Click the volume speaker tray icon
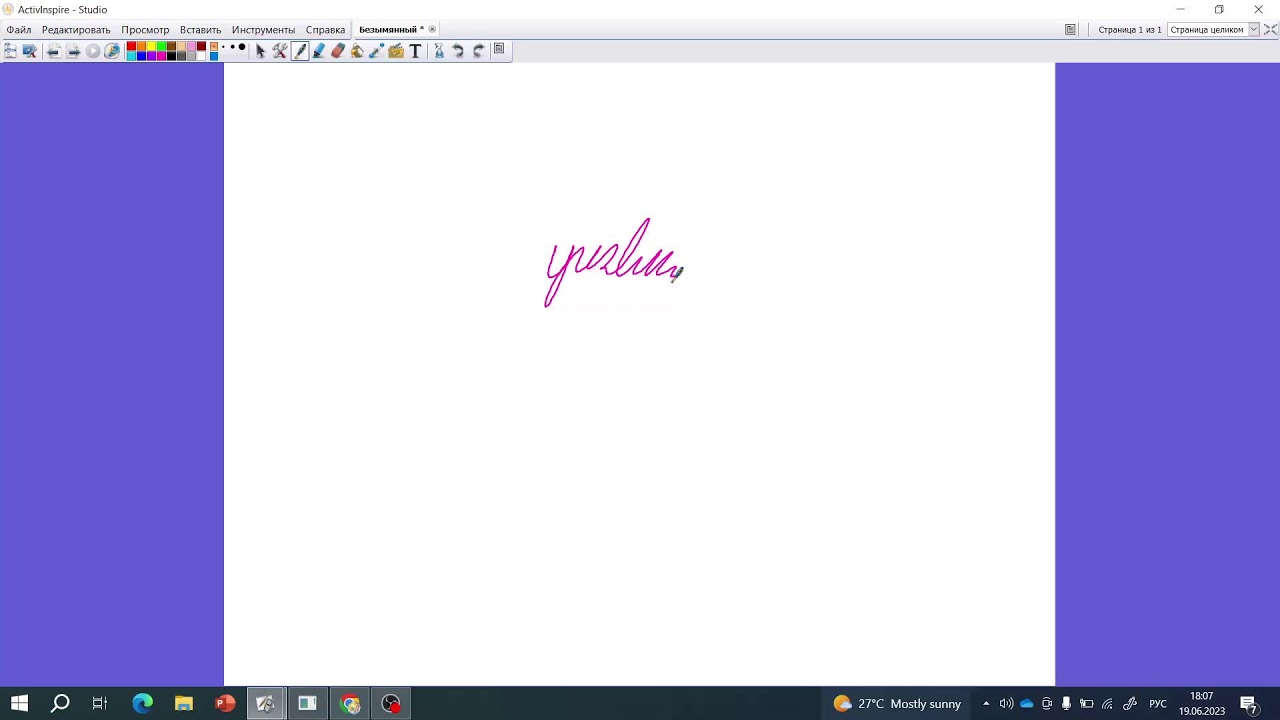 point(1006,703)
